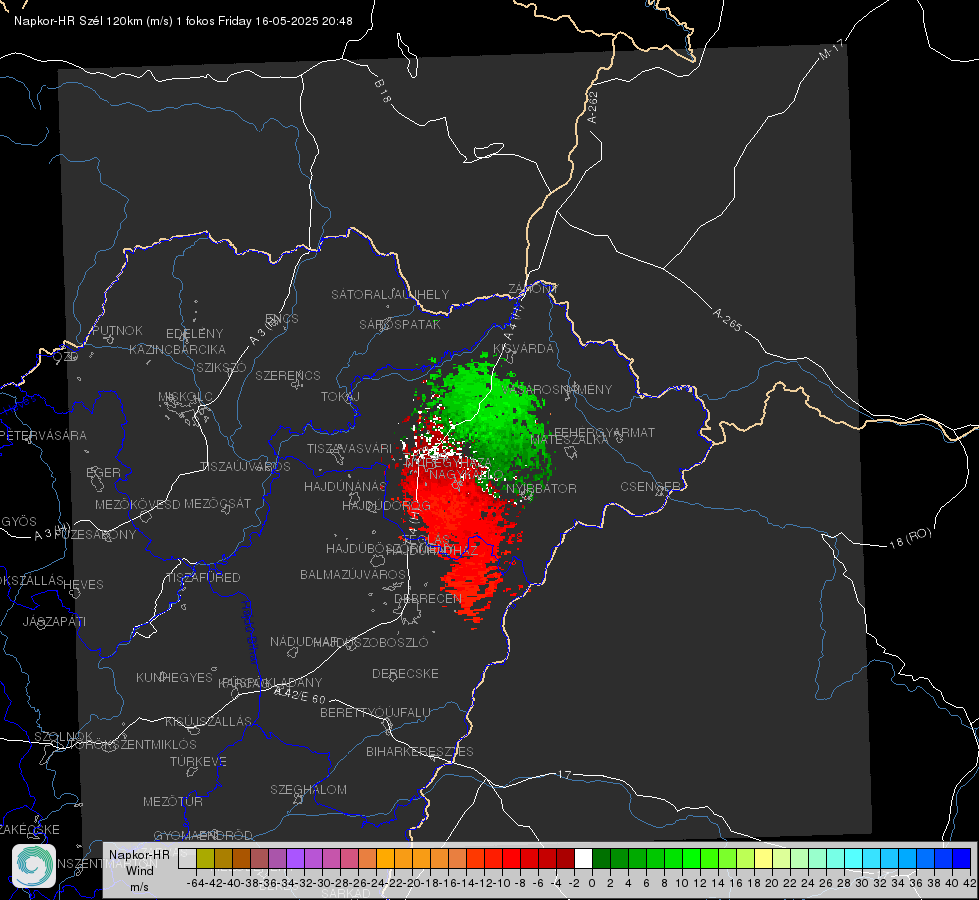979x900 pixels.
Task: Click the SZEGHALOM city label
Action: [308, 789]
